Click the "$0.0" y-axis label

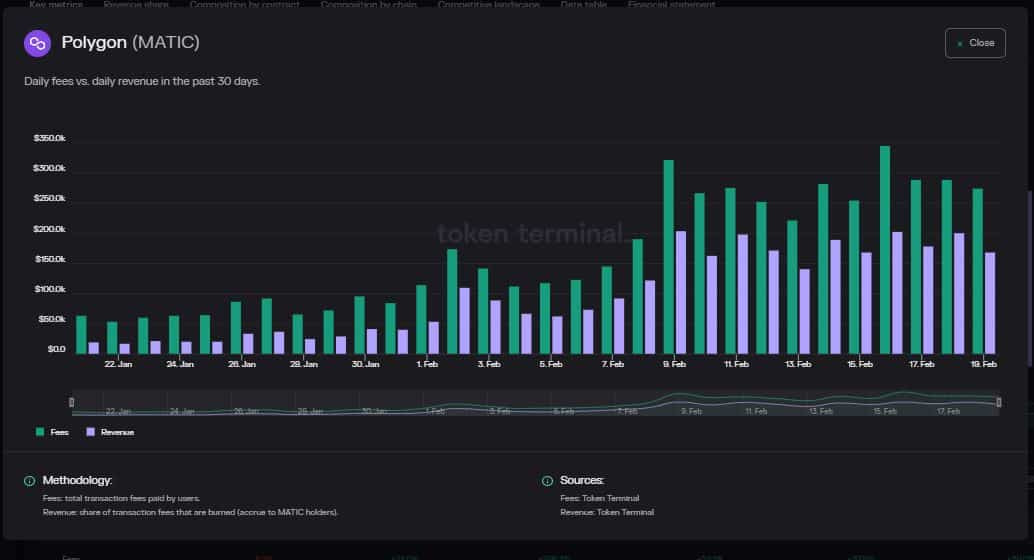56,349
